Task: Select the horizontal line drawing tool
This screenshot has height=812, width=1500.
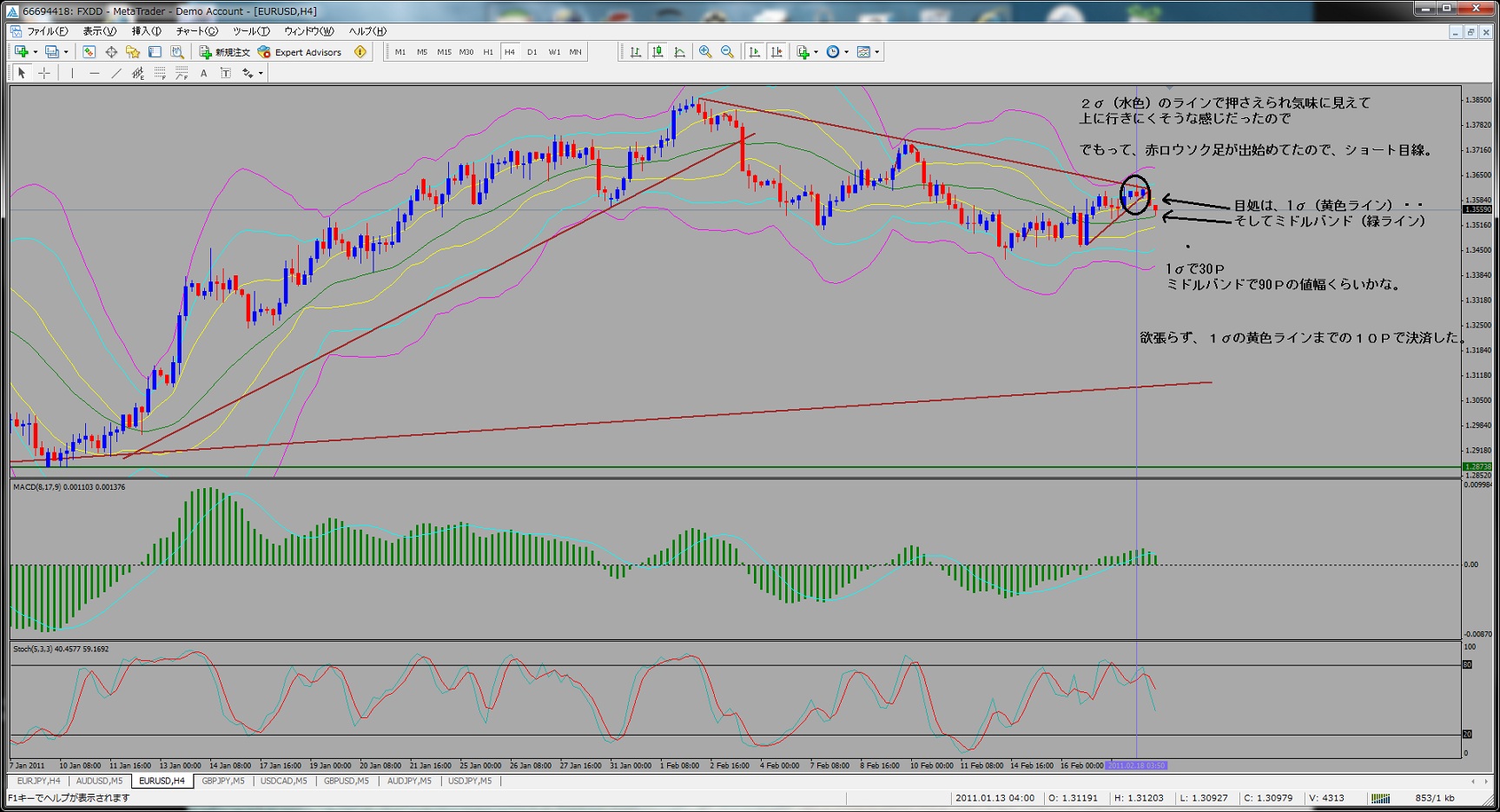Action: click(94, 74)
